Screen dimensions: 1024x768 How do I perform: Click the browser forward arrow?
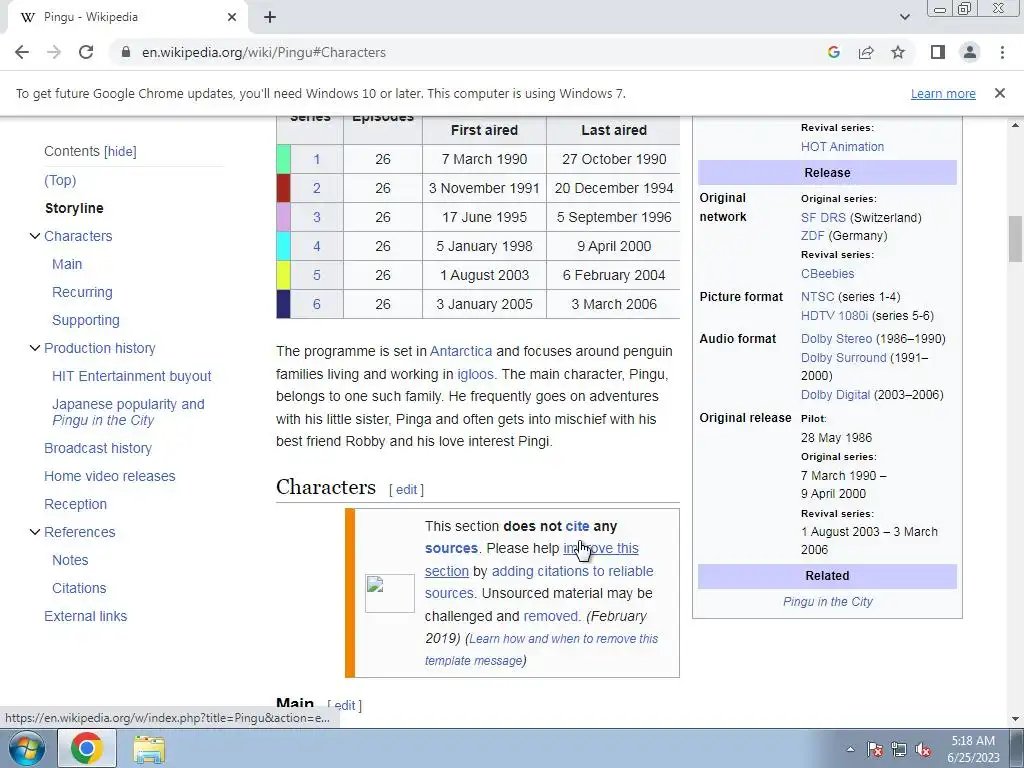54,52
